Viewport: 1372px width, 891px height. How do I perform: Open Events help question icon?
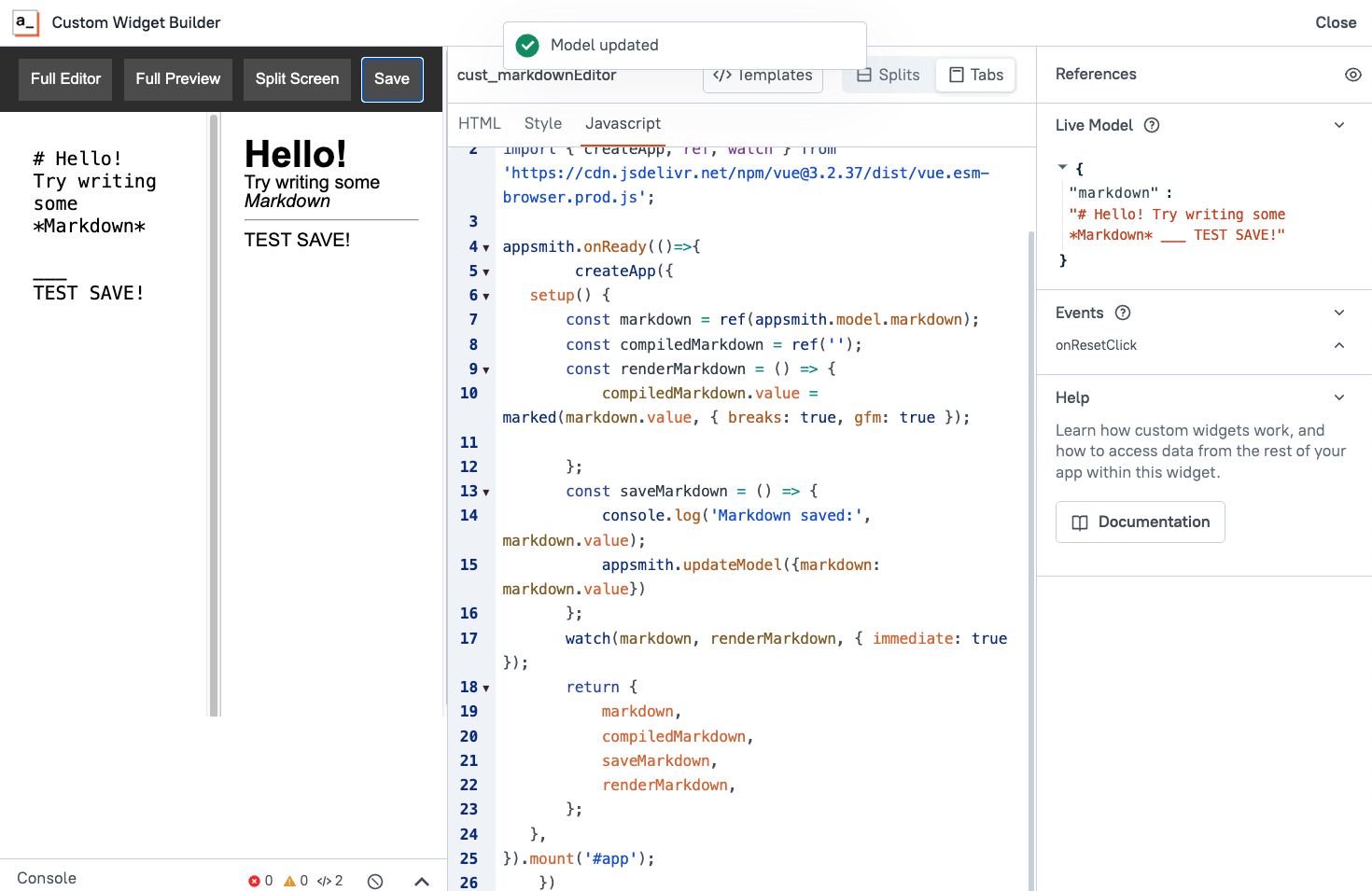click(x=1123, y=313)
